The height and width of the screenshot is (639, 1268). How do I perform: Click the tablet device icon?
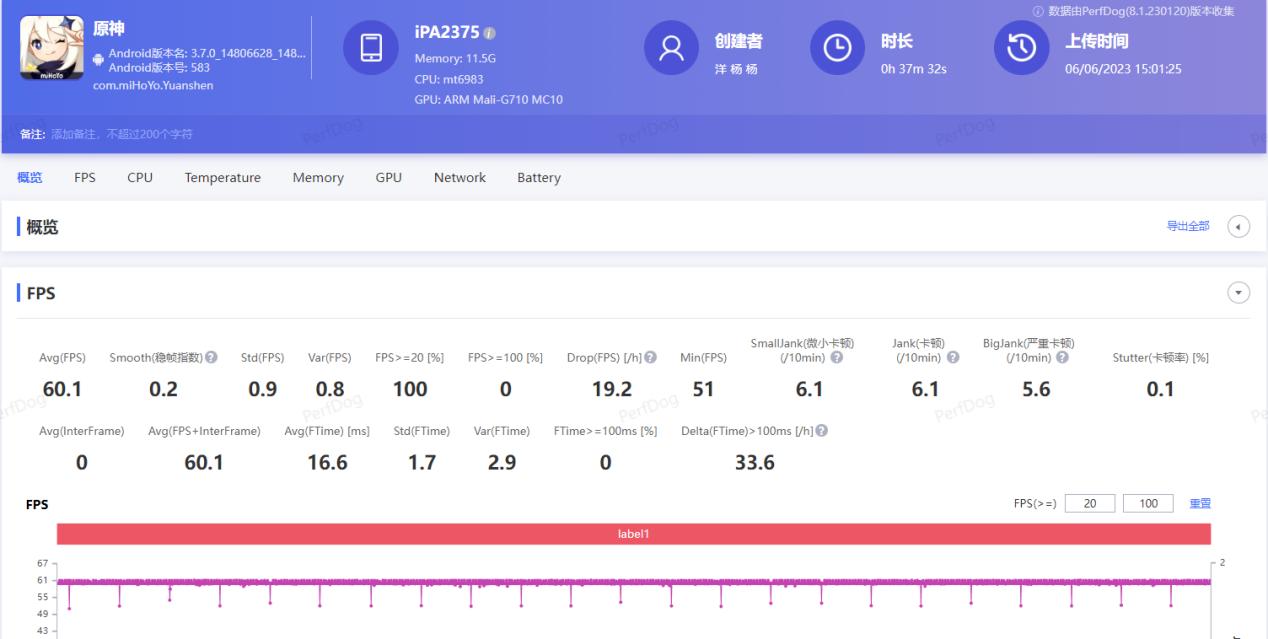coord(371,48)
